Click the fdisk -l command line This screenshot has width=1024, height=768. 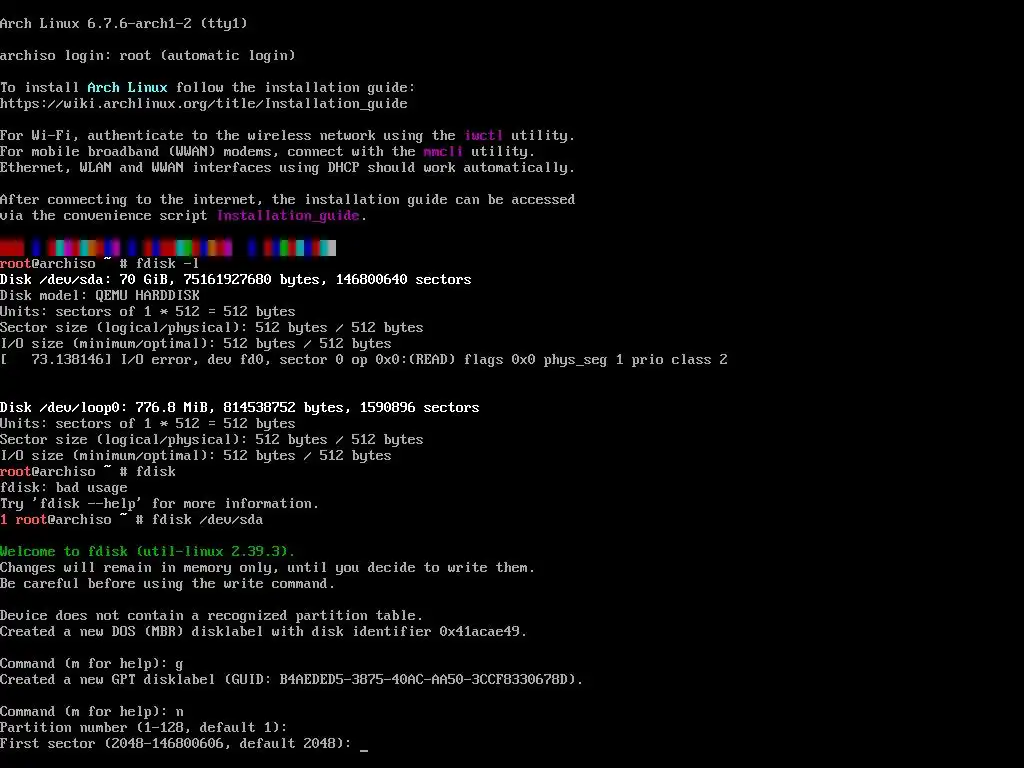pos(99,263)
